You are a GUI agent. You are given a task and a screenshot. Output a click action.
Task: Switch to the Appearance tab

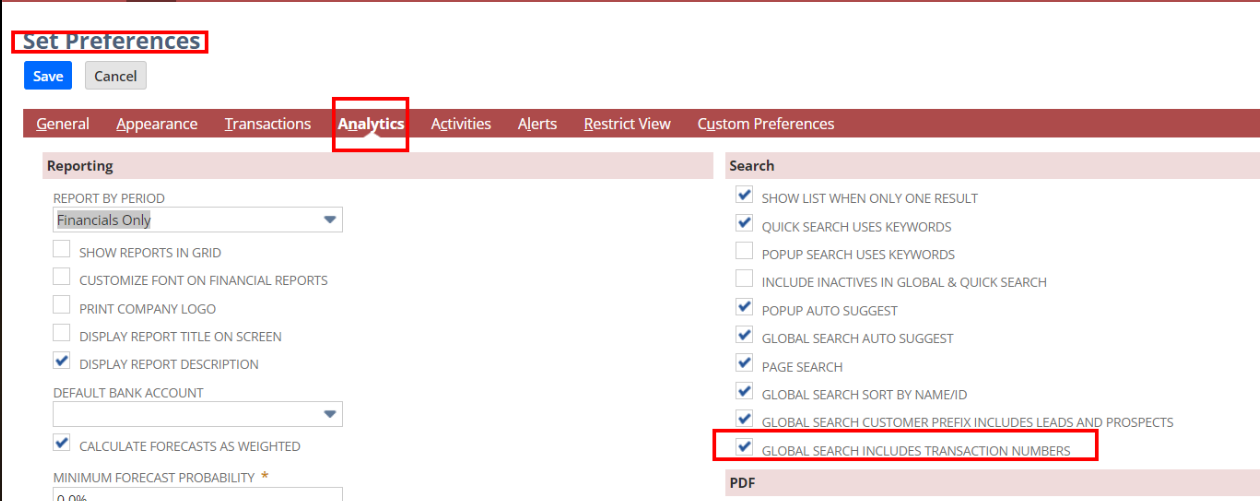click(156, 124)
